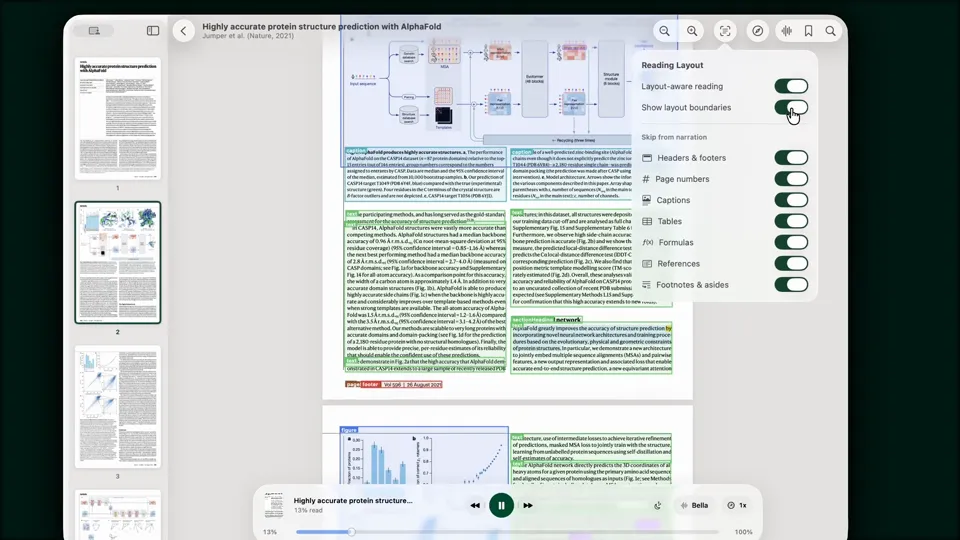The image size is (960, 540).
Task: Click the 'Jumper et al. (Nature, 2021)' subtitle
Action: [x=248, y=36]
